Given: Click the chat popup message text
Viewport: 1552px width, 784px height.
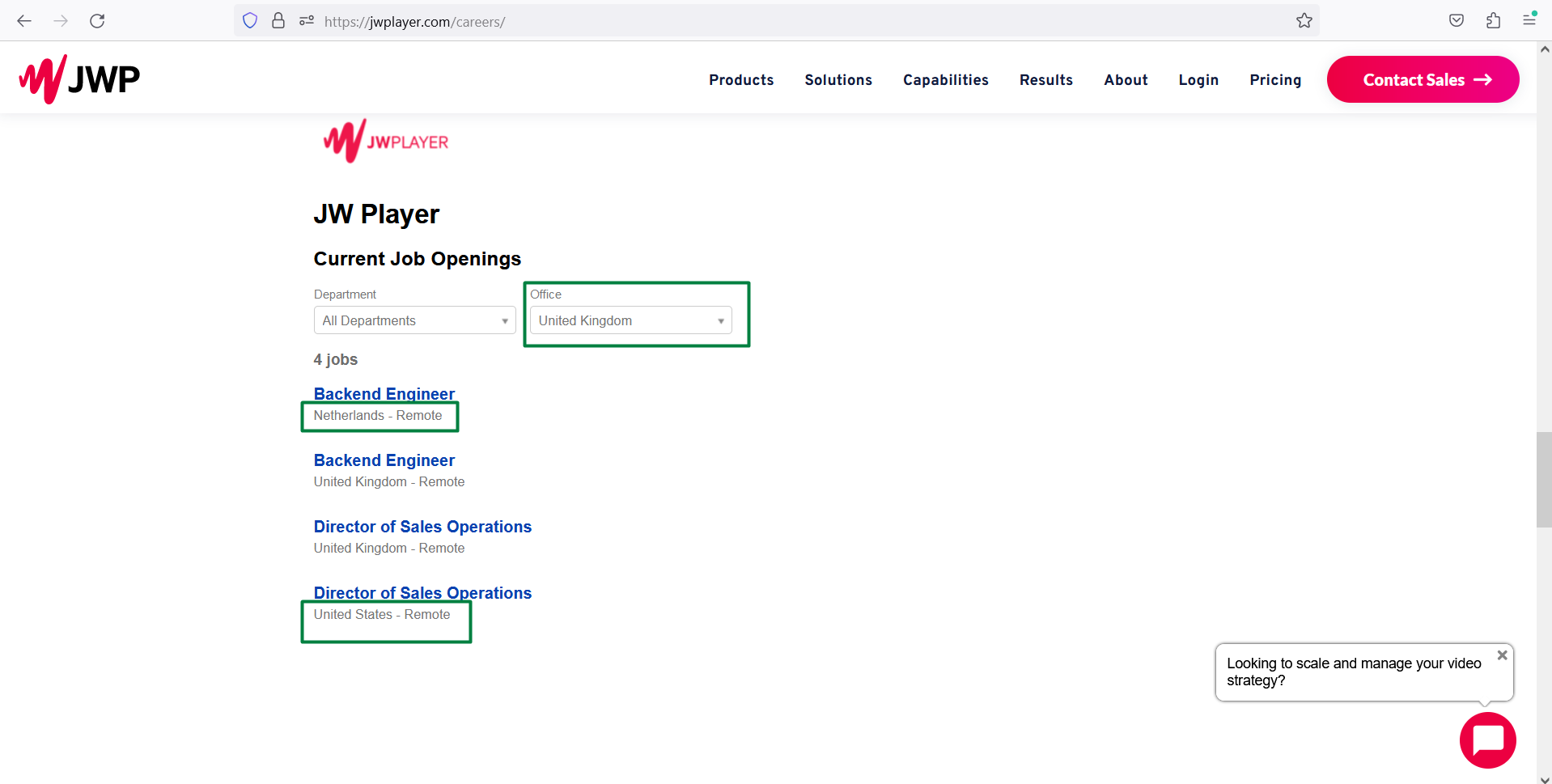Looking at the screenshot, I should point(1354,672).
